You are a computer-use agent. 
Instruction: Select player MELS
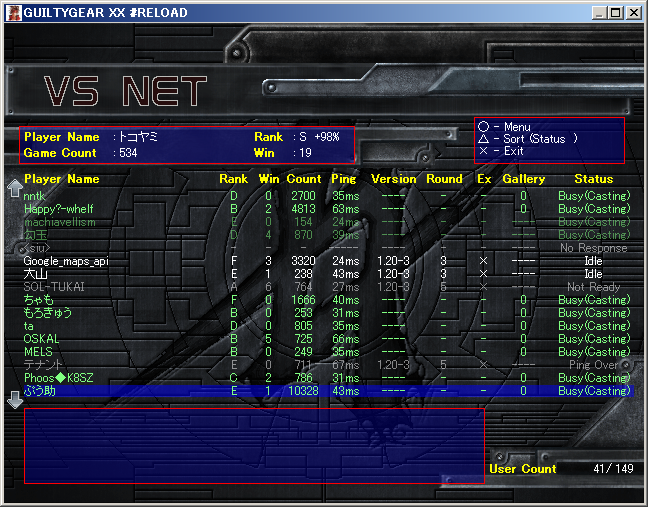pyautogui.click(x=38, y=352)
